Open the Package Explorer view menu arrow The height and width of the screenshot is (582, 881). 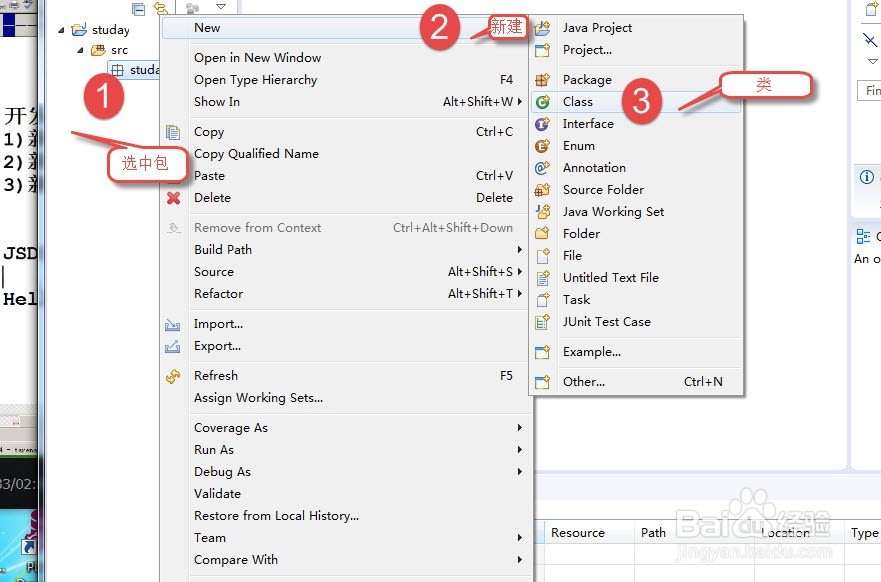(x=221, y=7)
